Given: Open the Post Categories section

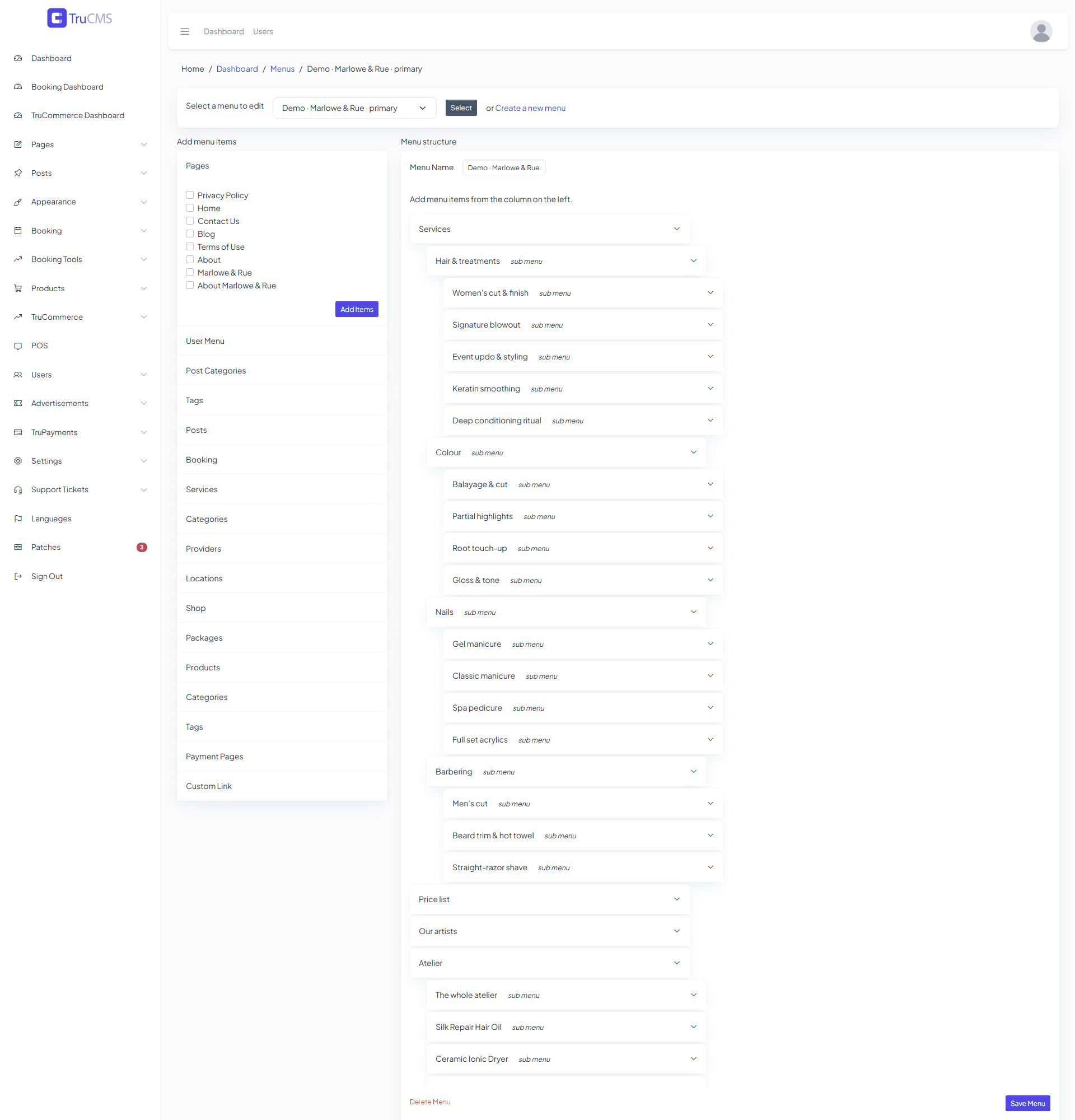Looking at the screenshot, I should pyautogui.click(x=282, y=371).
